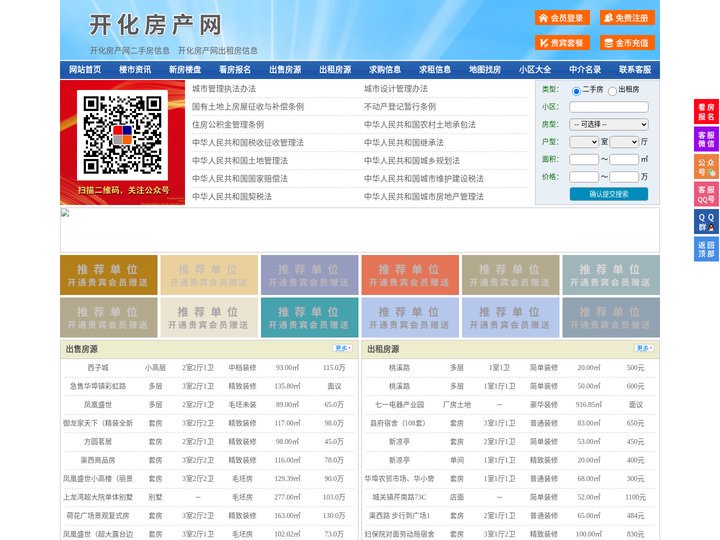This screenshot has height=540, width=720.
Task: Open the 荷花广场景观复式房 sale listing
Action: (x=98, y=516)
